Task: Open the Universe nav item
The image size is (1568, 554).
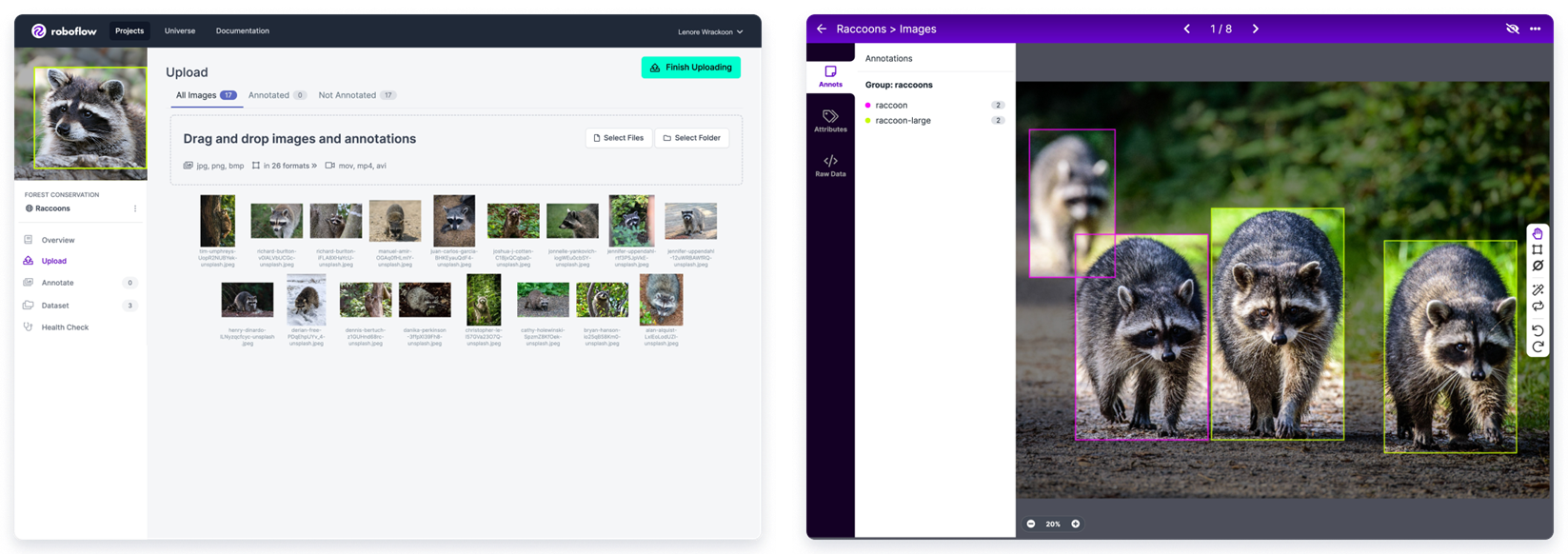Action: click(x=180, y=30)
